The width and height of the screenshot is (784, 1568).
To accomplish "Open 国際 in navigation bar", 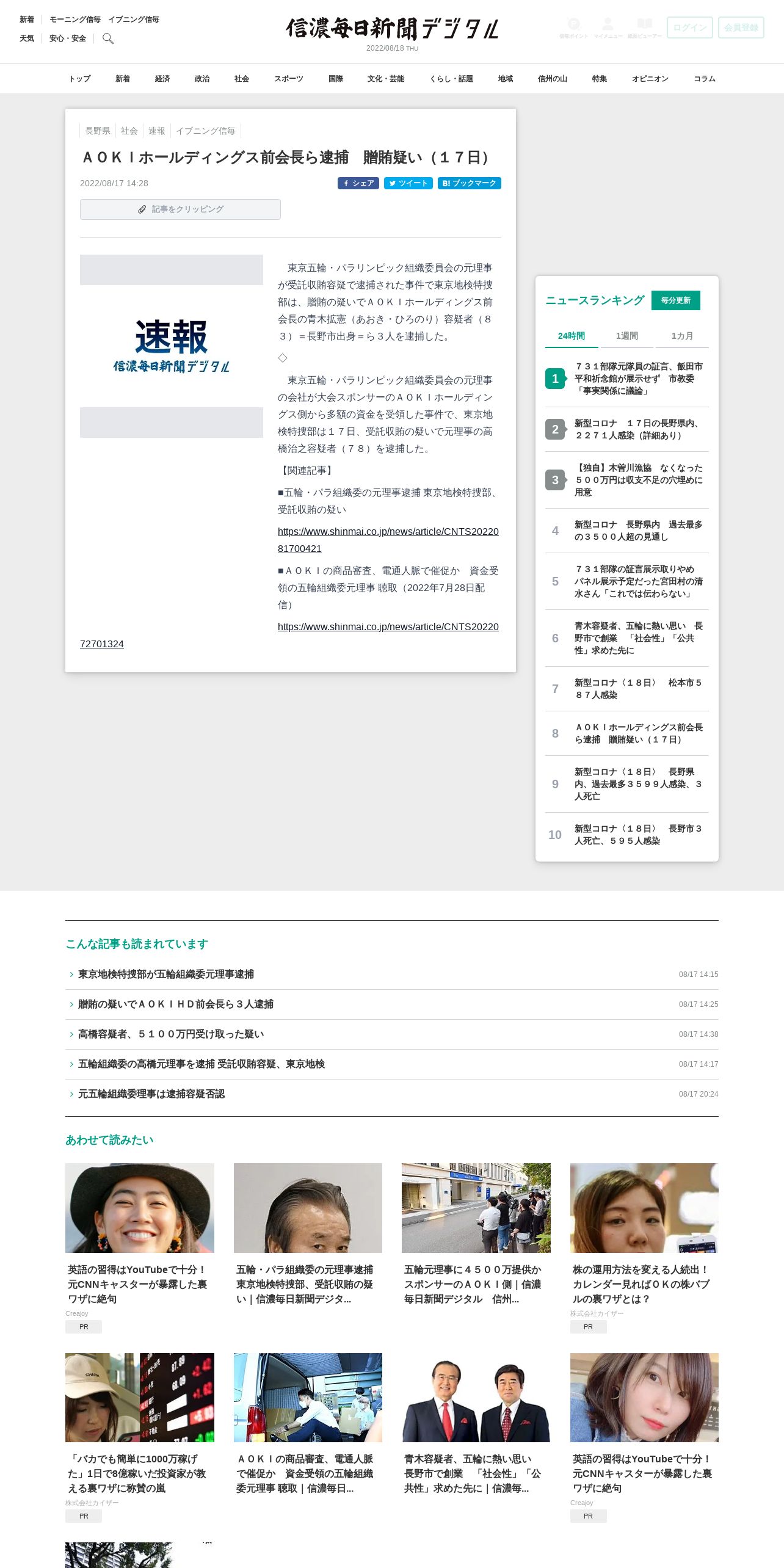I will (336, 79).
